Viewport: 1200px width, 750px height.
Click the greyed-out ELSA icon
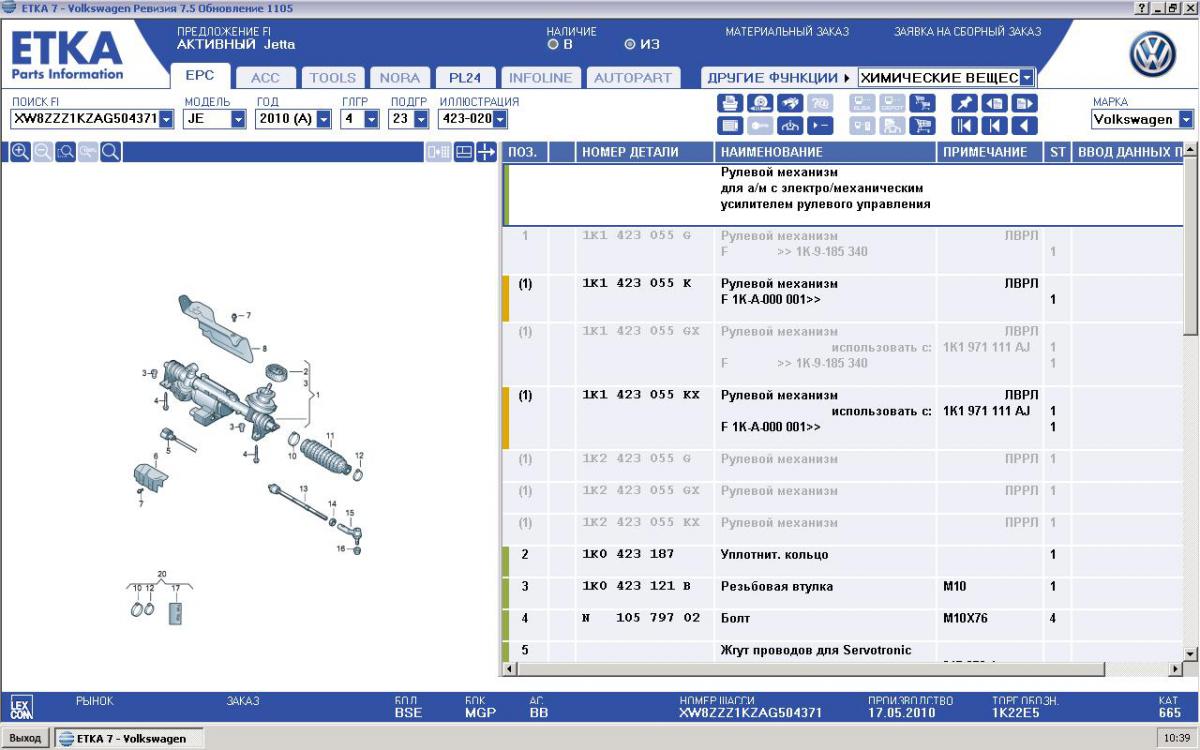(862, 103)
